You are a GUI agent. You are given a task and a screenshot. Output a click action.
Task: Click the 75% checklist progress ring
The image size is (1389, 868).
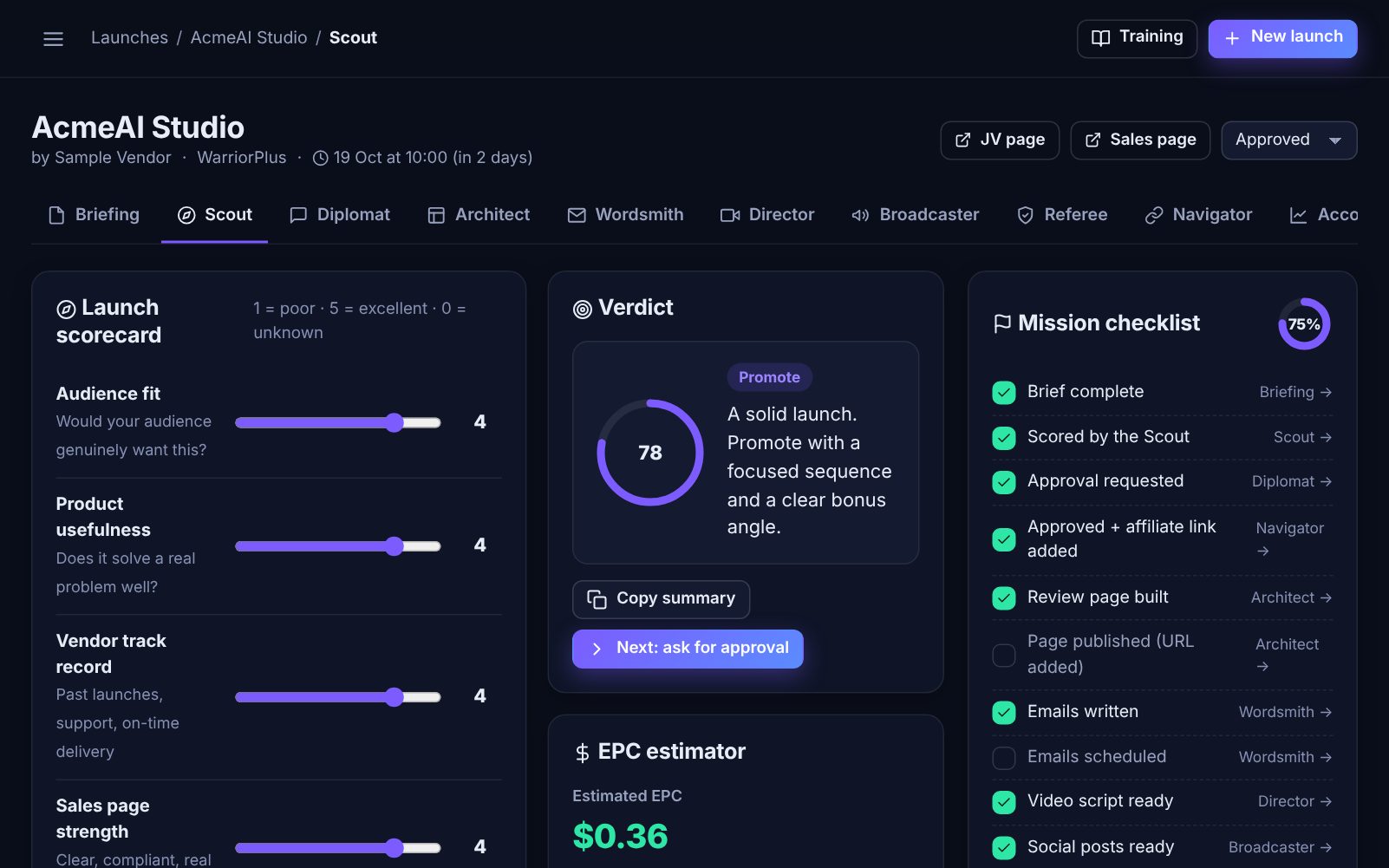pyautogui.click(x=1304, y=324)
